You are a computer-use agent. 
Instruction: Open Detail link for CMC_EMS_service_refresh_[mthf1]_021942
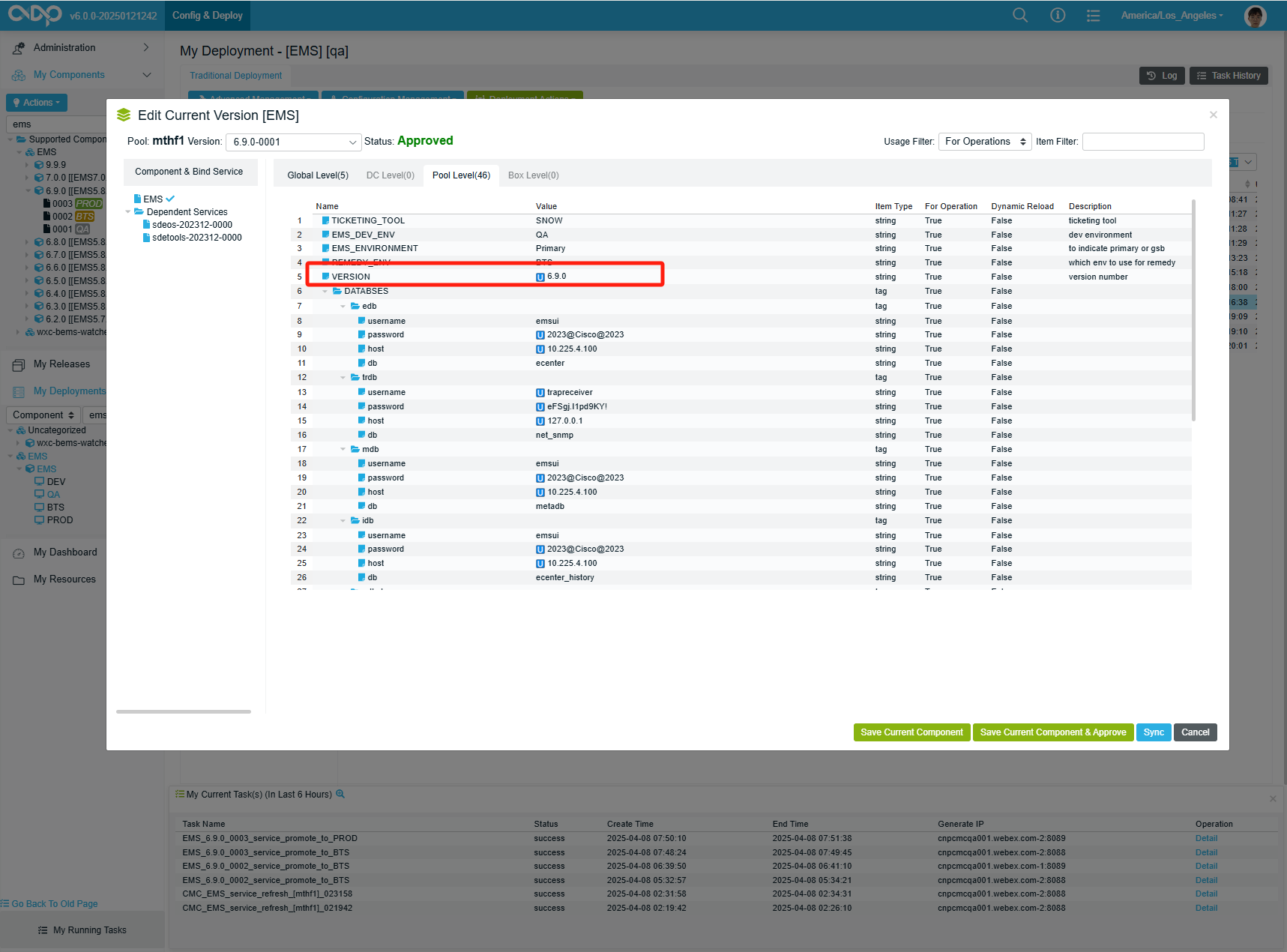pos(1206,909)
